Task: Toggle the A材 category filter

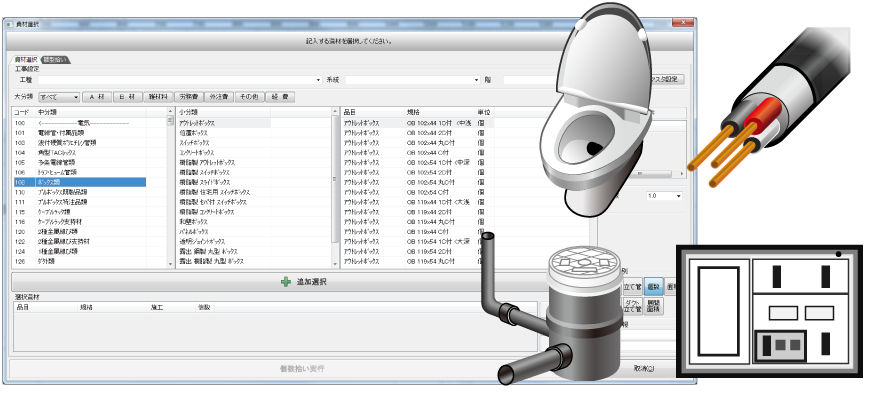Action: [x=97, y=97]
